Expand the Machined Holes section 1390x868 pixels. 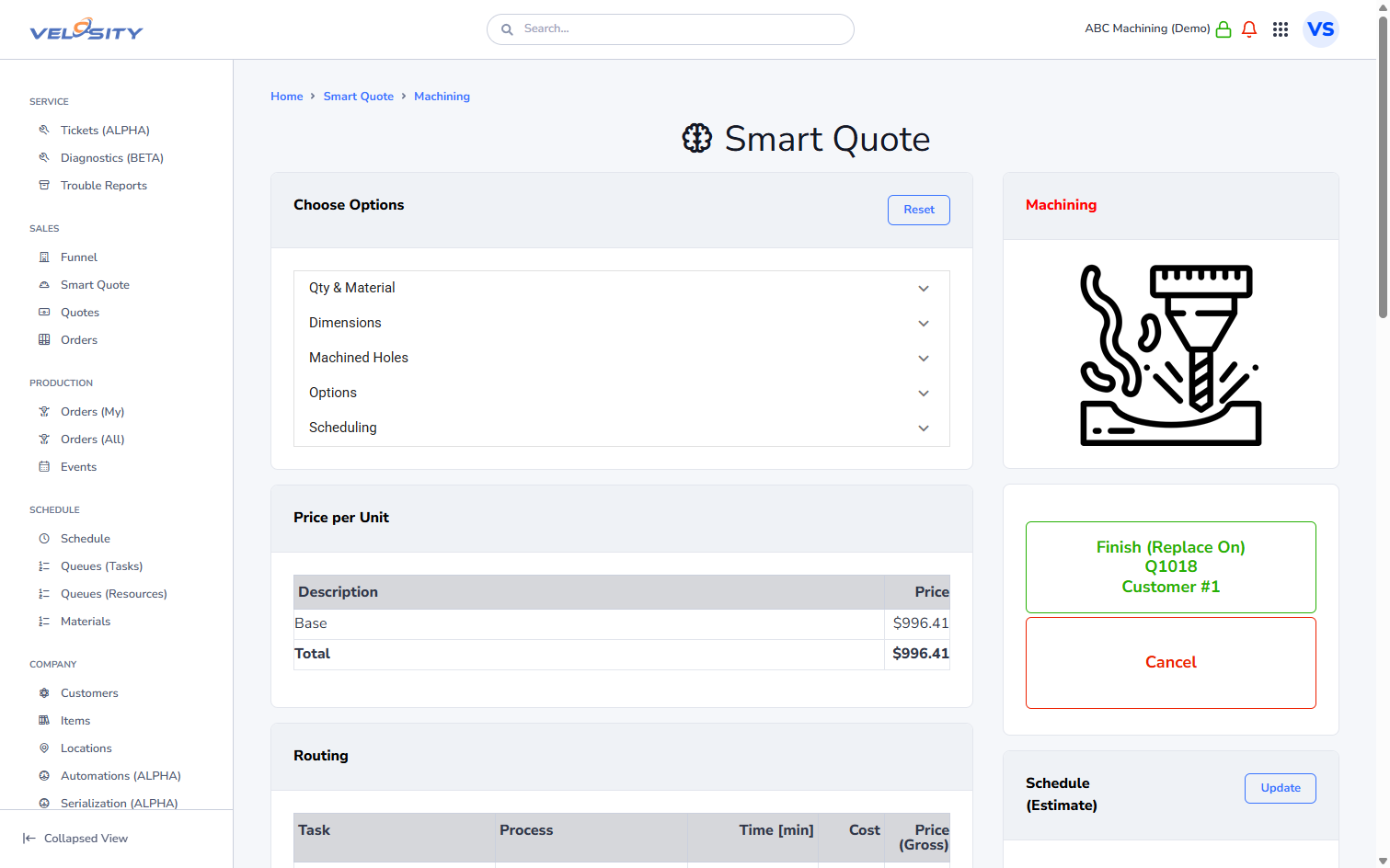622,358
